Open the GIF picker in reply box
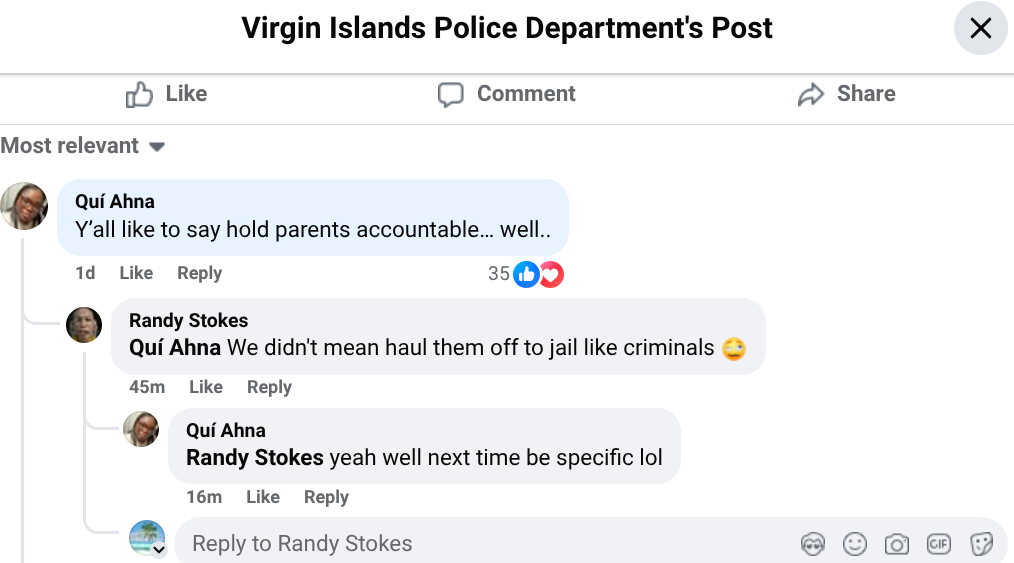The image size is (1014, 563). click(x=939, y=544)
